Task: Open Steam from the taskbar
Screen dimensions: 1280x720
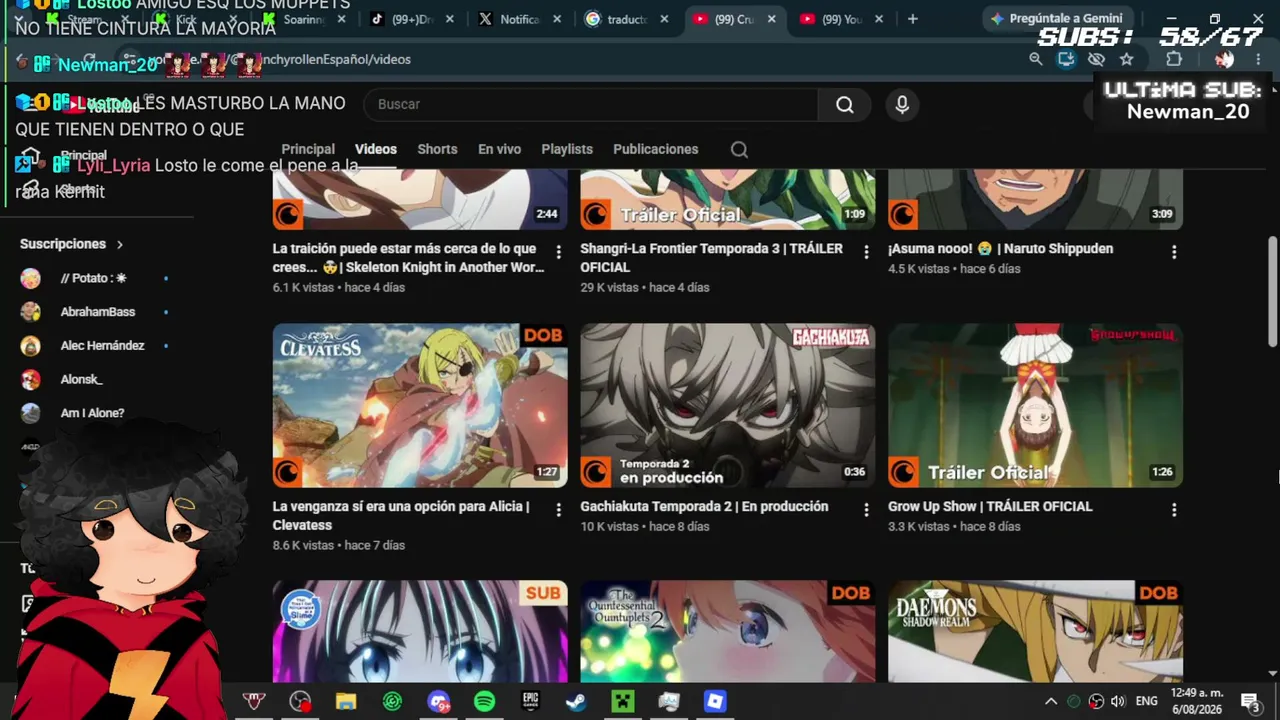Action: point(576,702)
